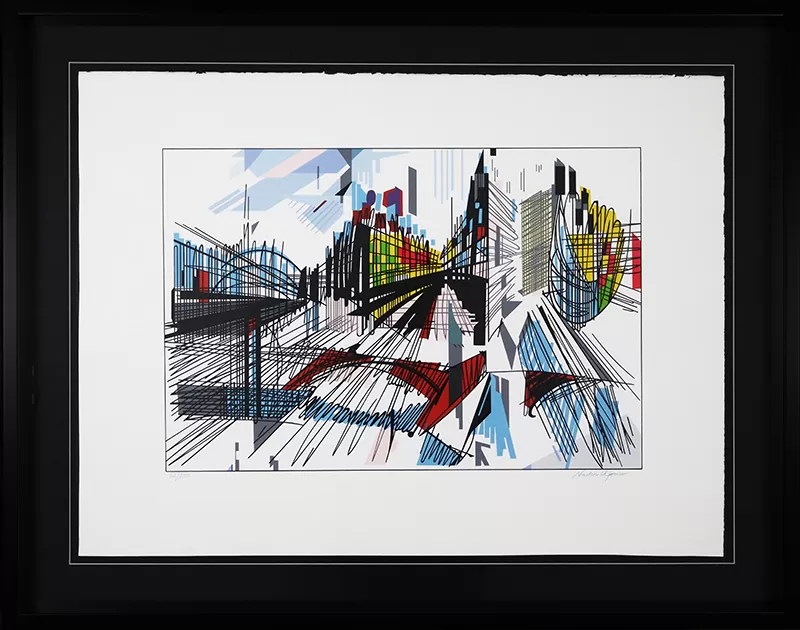Click the black mat left of the paper

click(x=40, y=315)
